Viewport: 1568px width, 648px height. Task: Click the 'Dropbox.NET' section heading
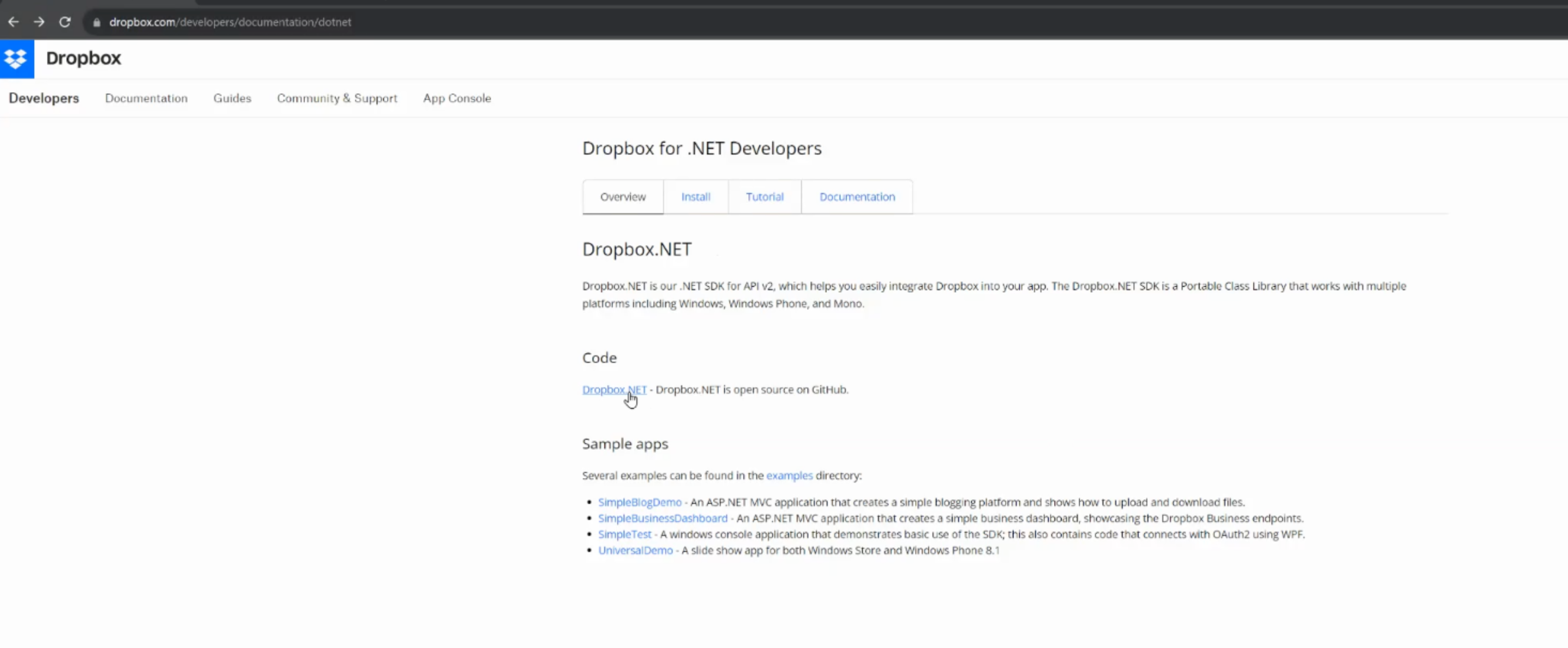click(637, 249)
